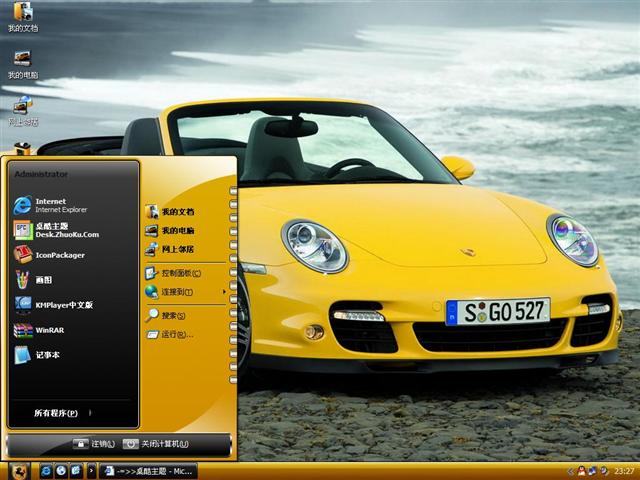Screen dimensions: 640x480
Task: Expand the quick launch overflow chevron
Action: (91, 470)
